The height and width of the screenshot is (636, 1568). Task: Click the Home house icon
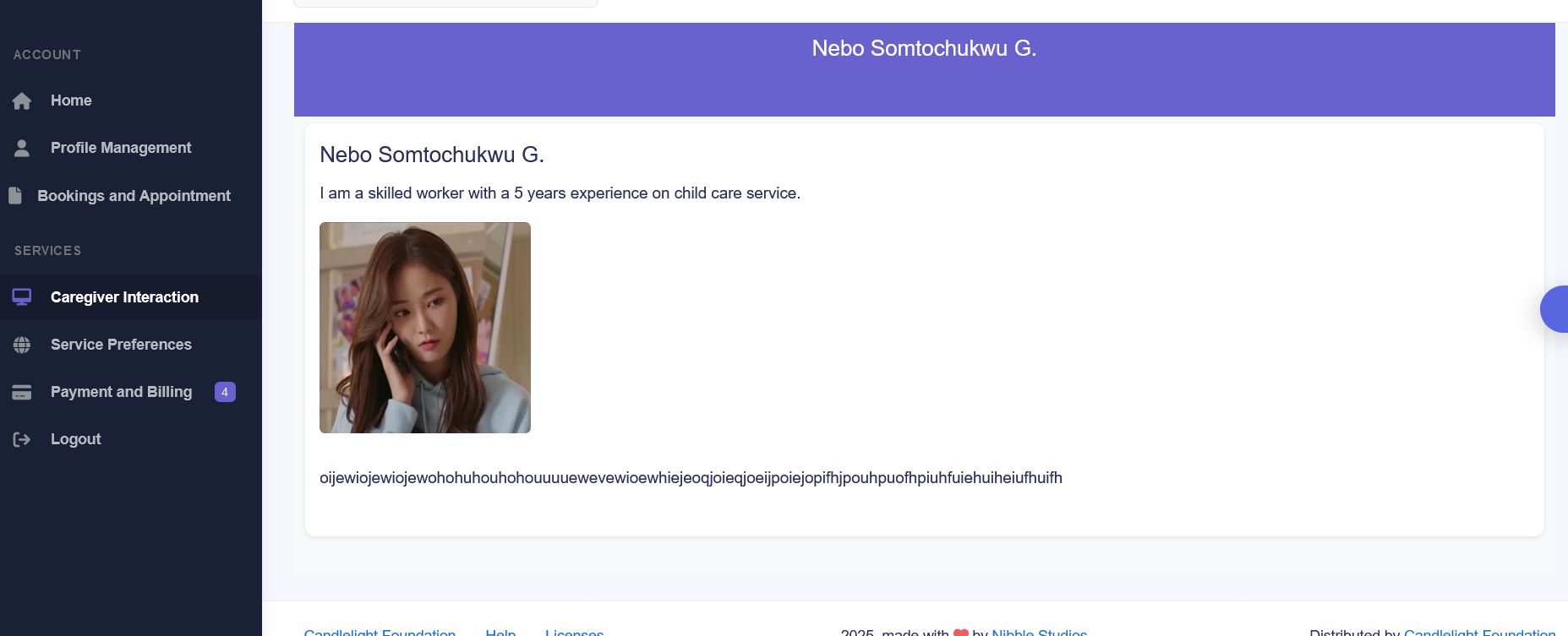pos(22,101)
